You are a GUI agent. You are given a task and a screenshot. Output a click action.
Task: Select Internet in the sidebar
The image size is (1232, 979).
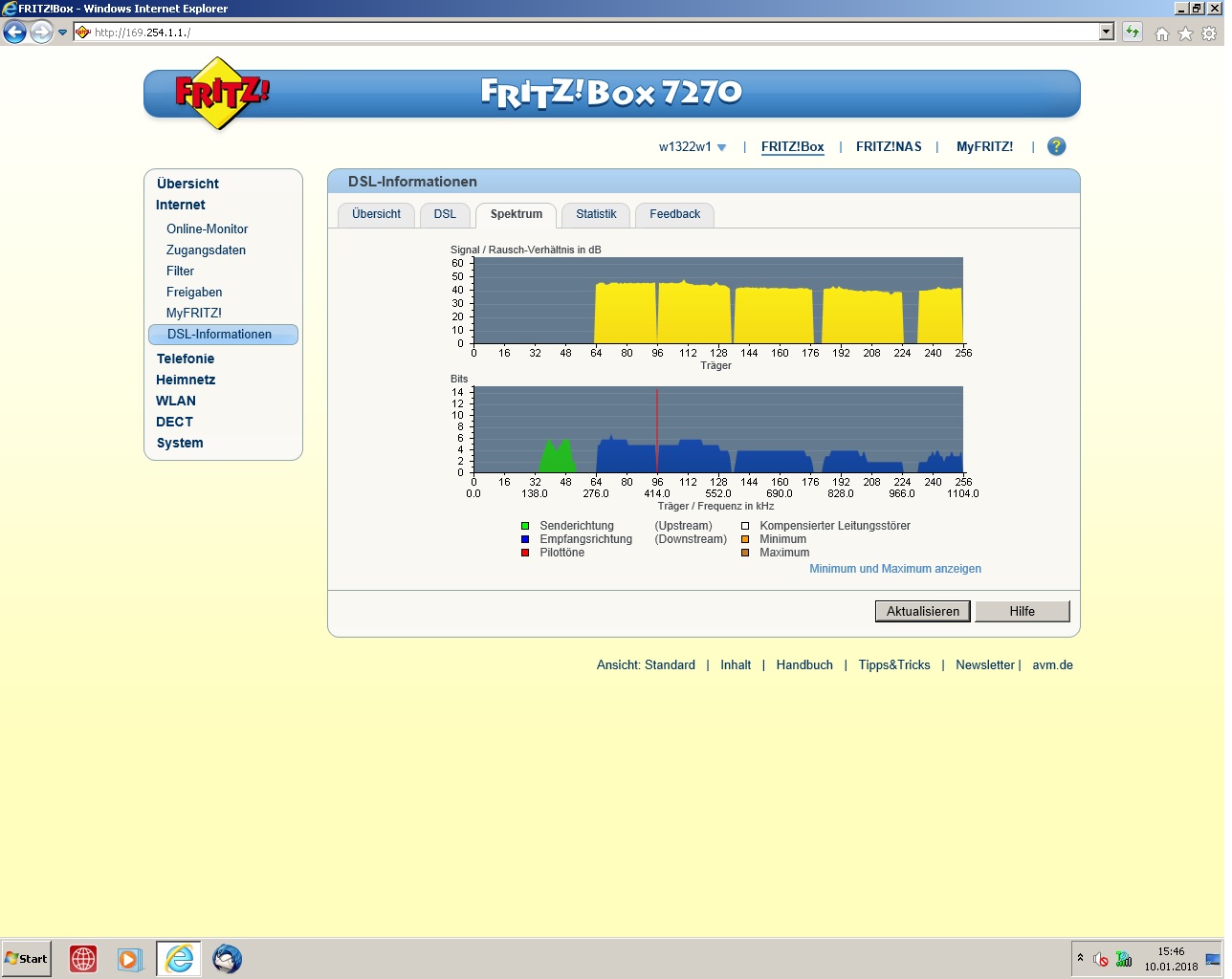coord(181,205)
